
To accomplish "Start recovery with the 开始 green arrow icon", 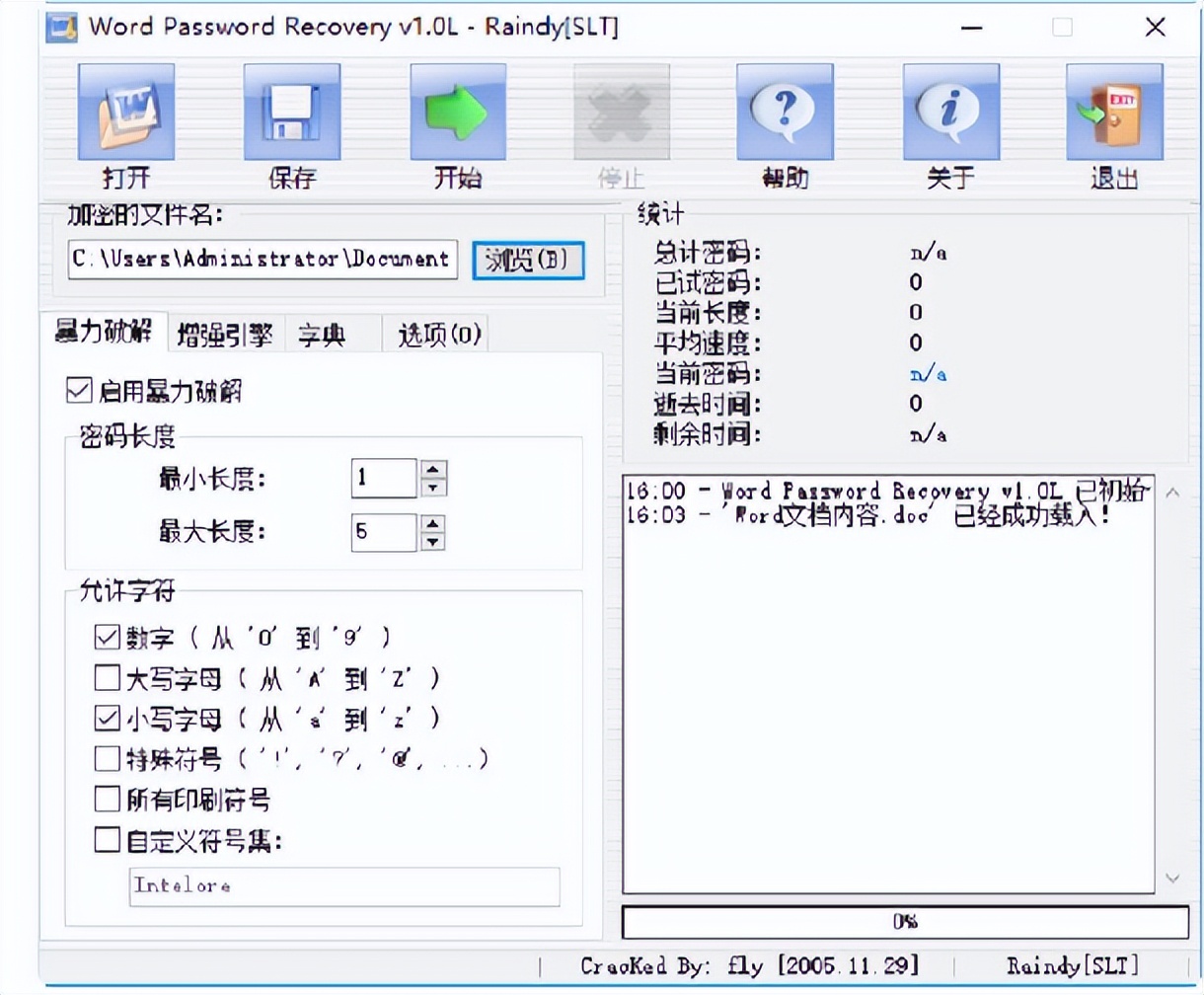I will 458,113.
